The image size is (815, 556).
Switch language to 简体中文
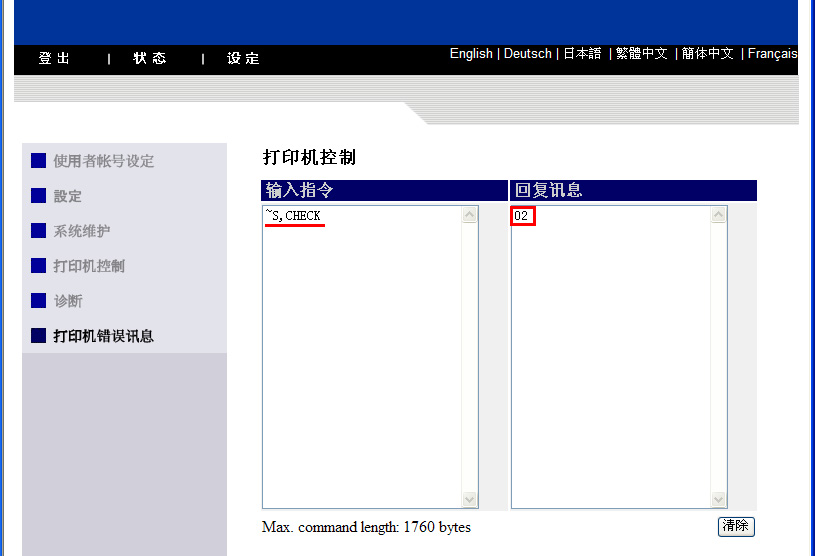[707, 54]
